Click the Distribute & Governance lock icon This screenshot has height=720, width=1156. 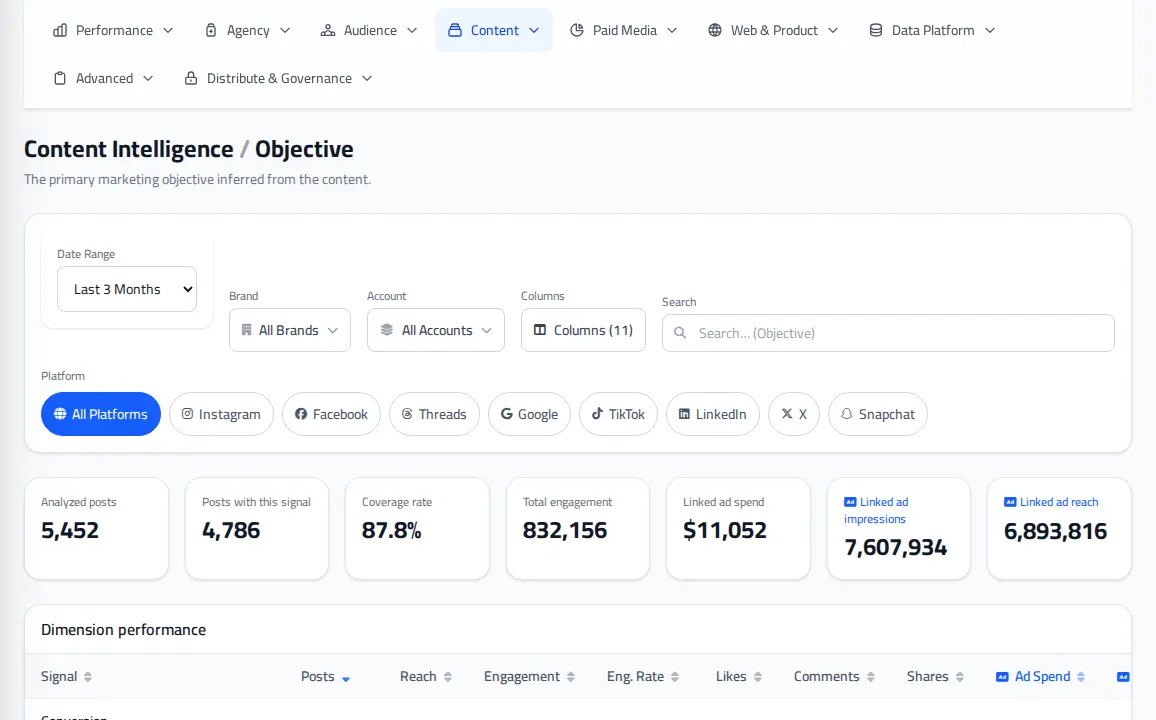coord(191,78)
